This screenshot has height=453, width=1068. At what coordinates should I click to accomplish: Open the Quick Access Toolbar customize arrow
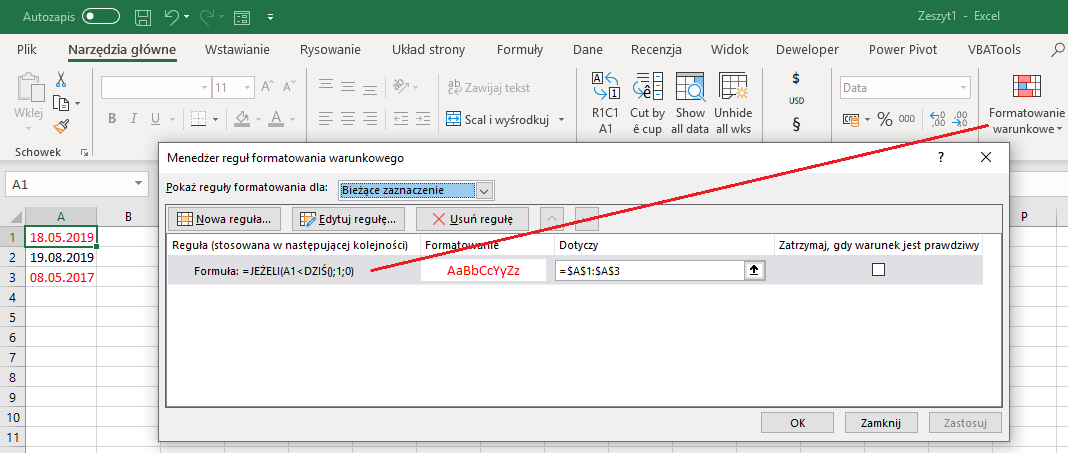(x=271, y=17)
